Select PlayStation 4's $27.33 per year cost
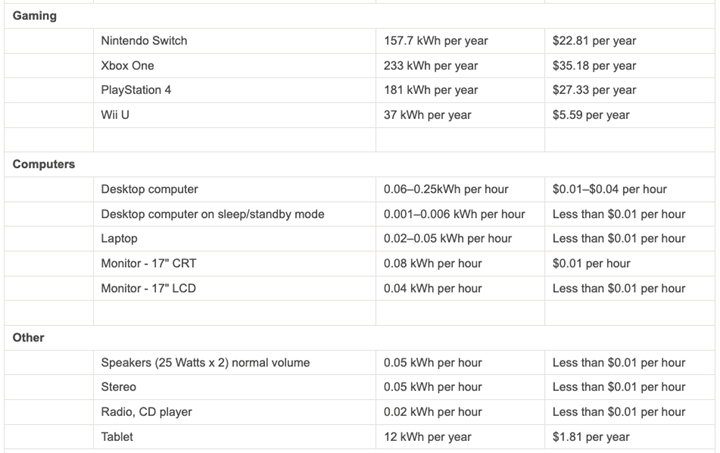The image size is (720, 453). tap(594, 90)
